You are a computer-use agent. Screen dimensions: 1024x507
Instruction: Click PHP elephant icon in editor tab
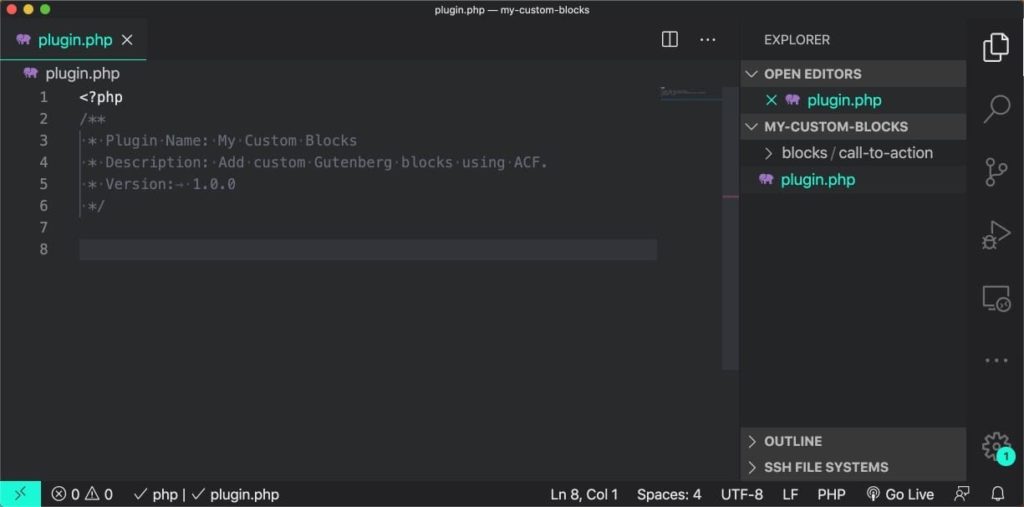point(24,40)
